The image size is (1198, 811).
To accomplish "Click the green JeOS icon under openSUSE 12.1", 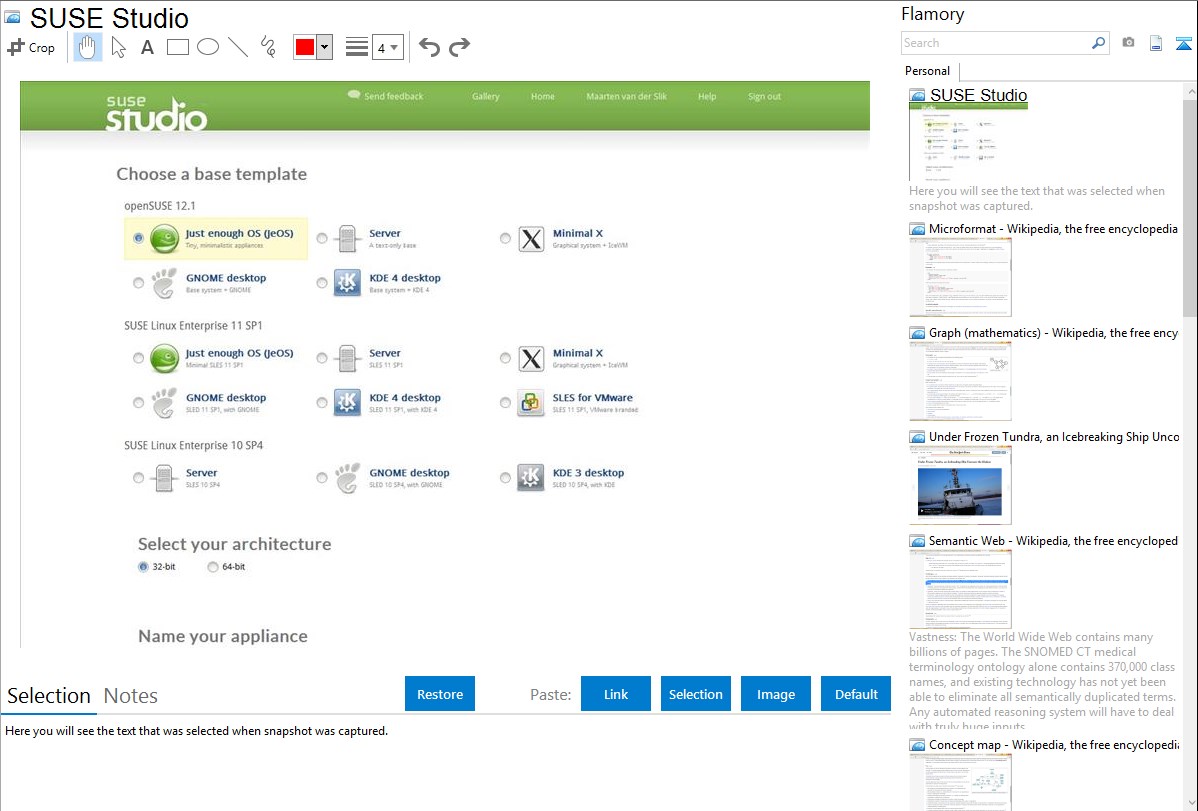I will pos(164,238).
